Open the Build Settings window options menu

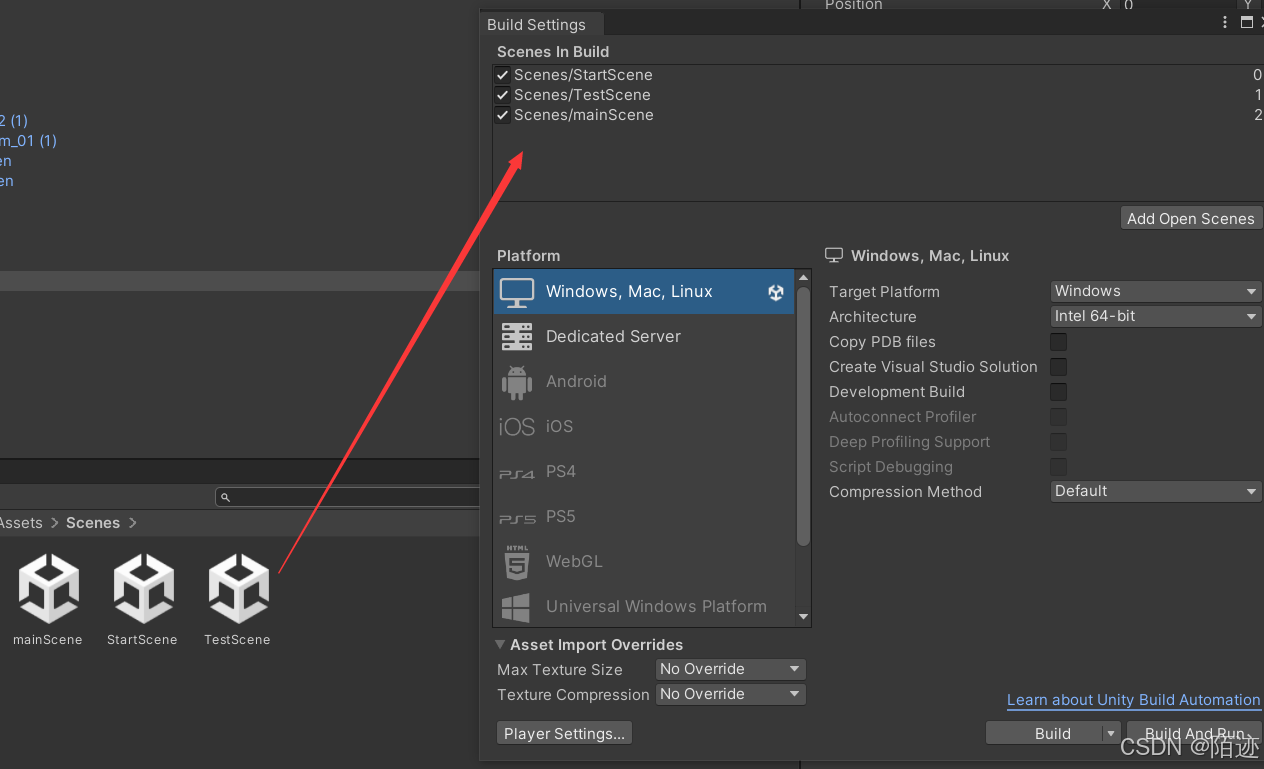[x=1225, y=22]
